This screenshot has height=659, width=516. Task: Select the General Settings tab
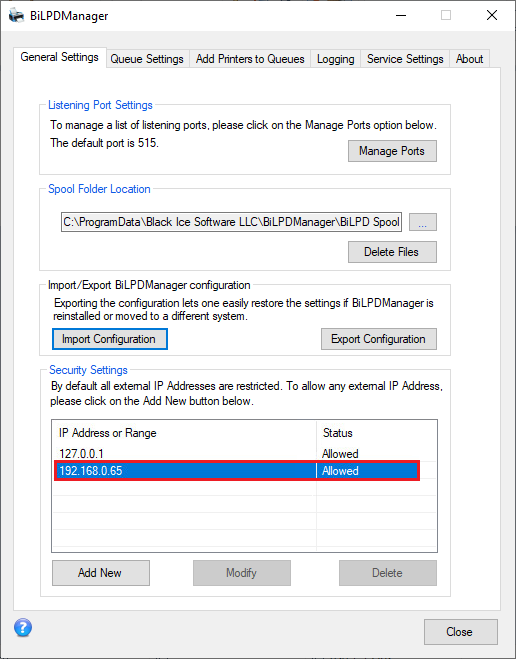point(60,57)
